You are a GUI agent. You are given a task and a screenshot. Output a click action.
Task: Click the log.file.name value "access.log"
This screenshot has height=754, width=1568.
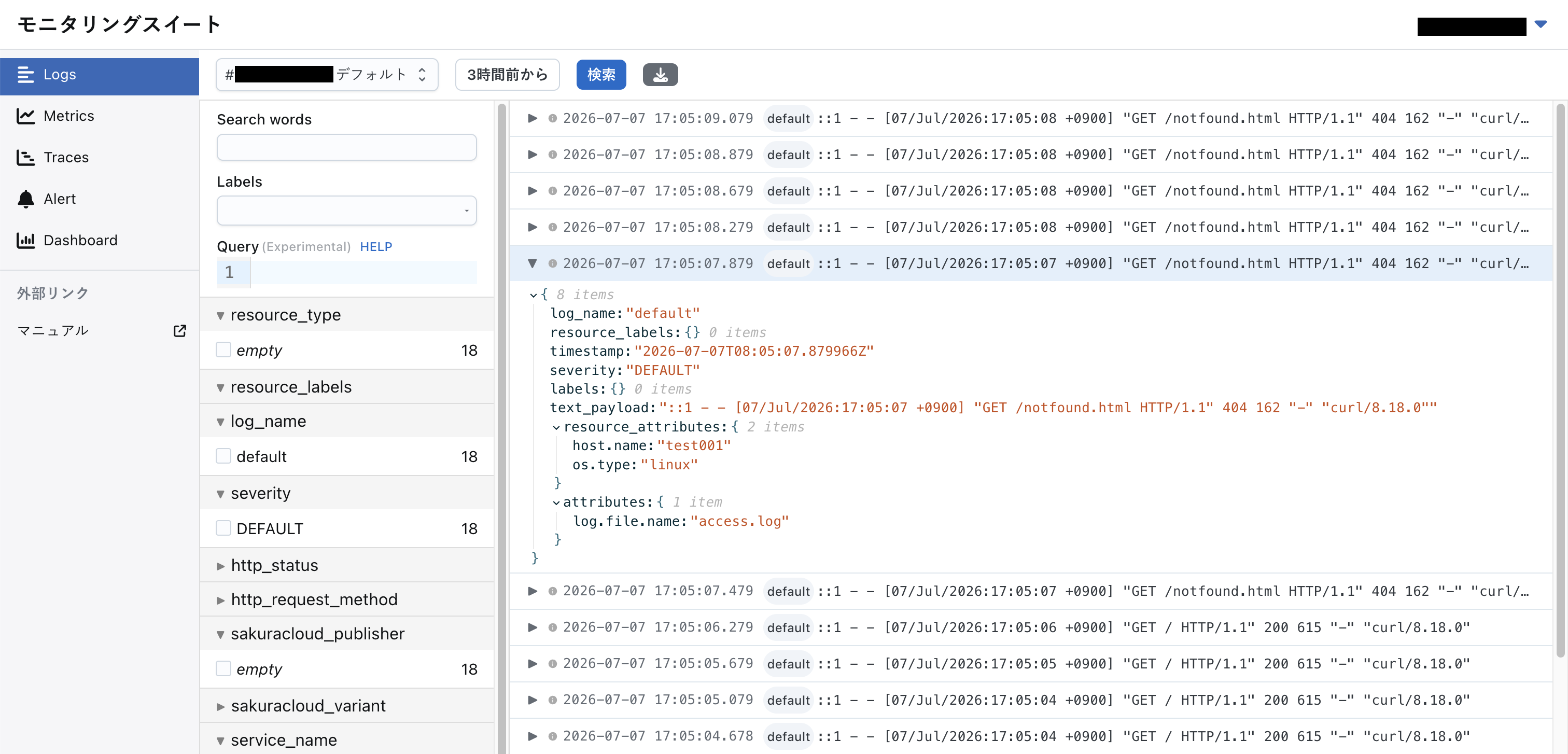point(739,521)
